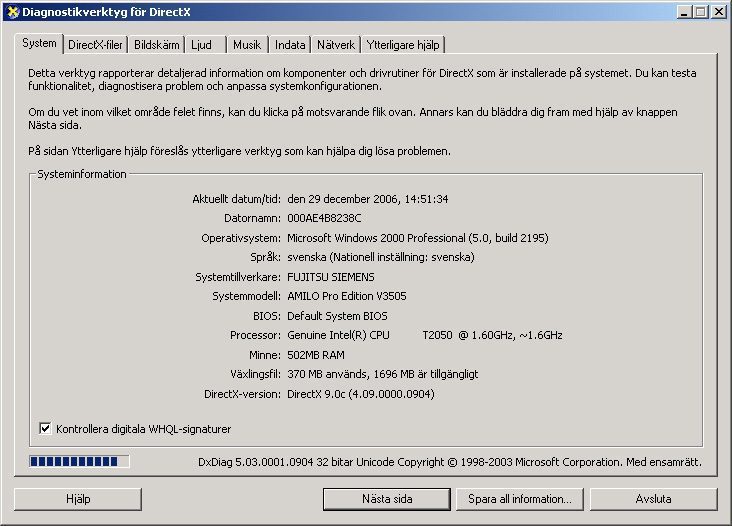
Task: Click the Processor label
Action: tap(255, 335)
